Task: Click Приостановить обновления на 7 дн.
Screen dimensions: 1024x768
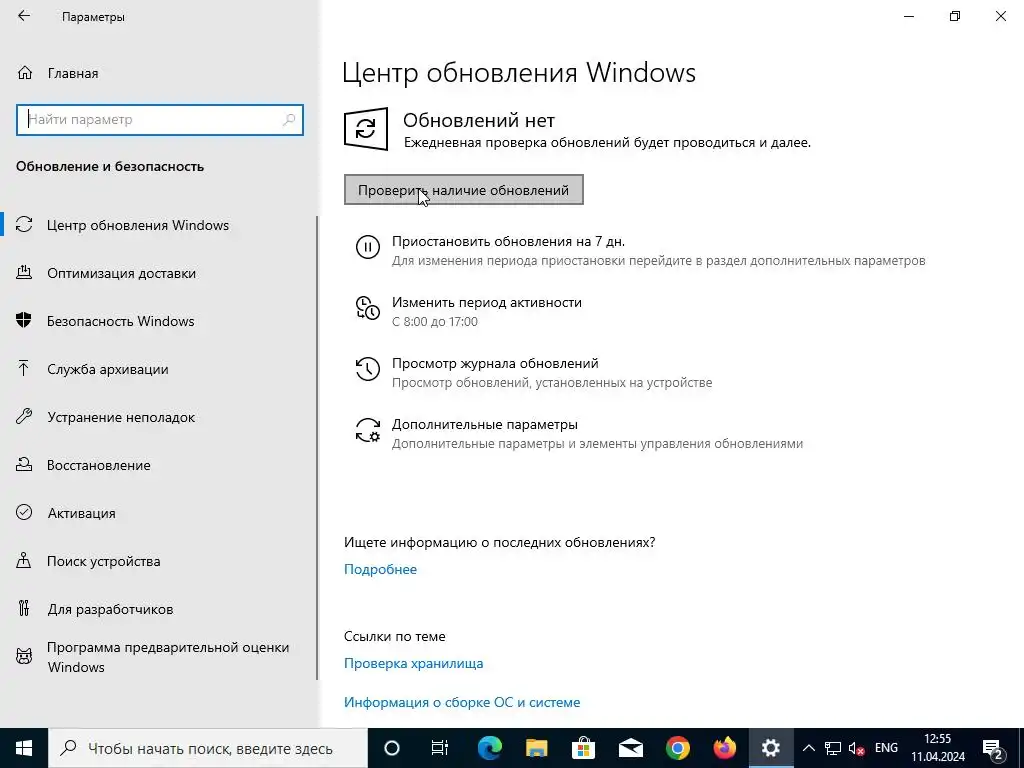Action: click(508, 242)
